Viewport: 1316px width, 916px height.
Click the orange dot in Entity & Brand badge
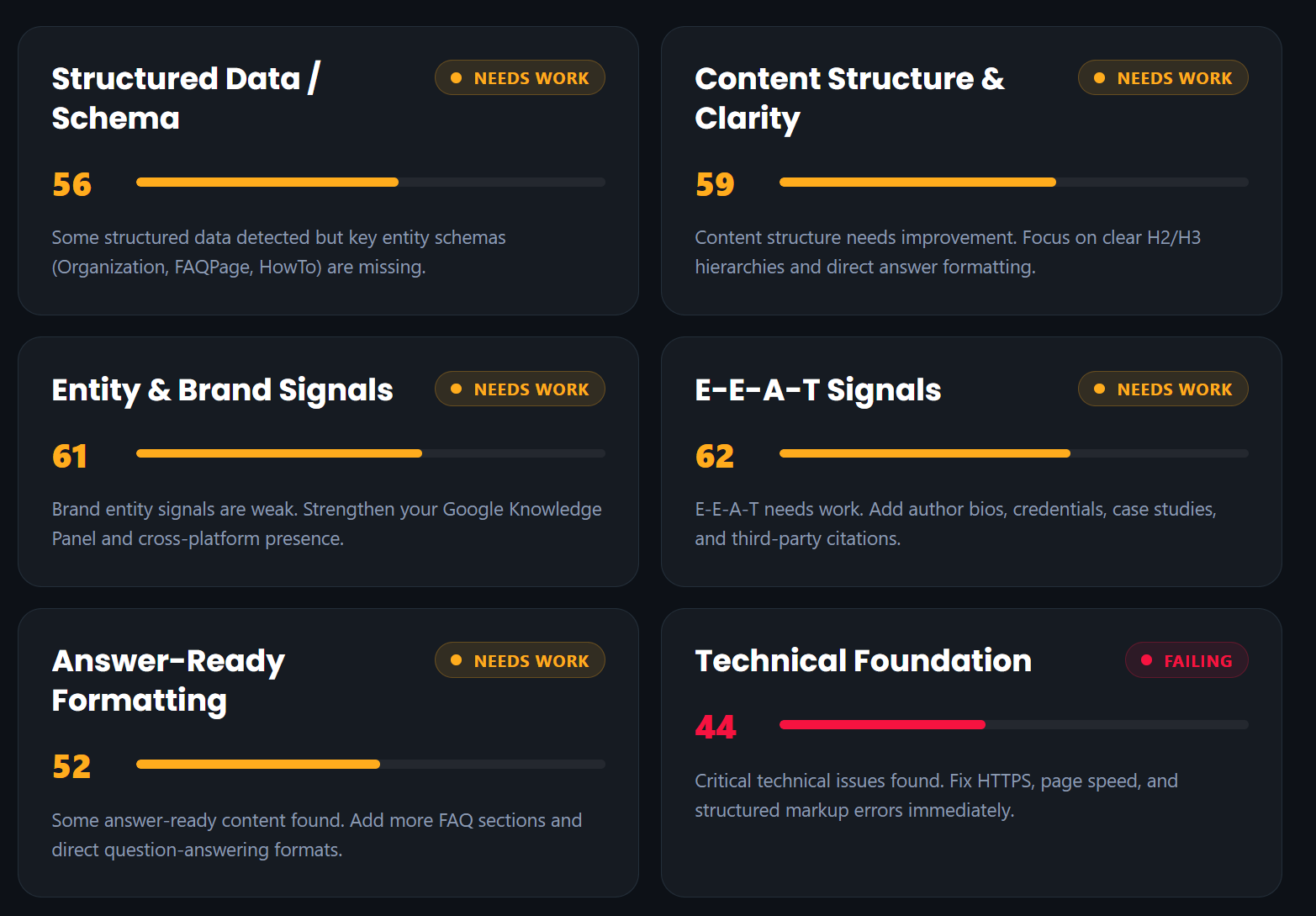[x=456, y=389]
